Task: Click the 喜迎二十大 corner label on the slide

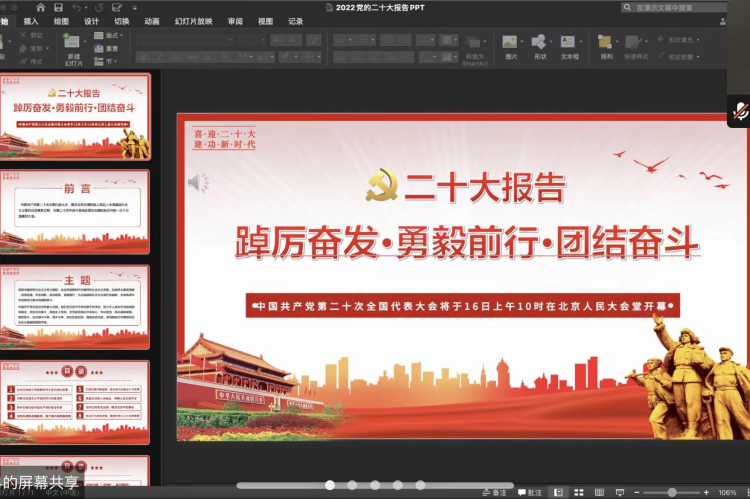Action: point(224,139)
